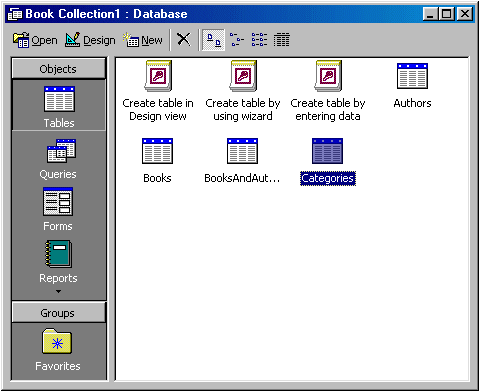The image size is (480, 392).
Task: Click the Design view toolbar button
Action: tap(90, 40)
